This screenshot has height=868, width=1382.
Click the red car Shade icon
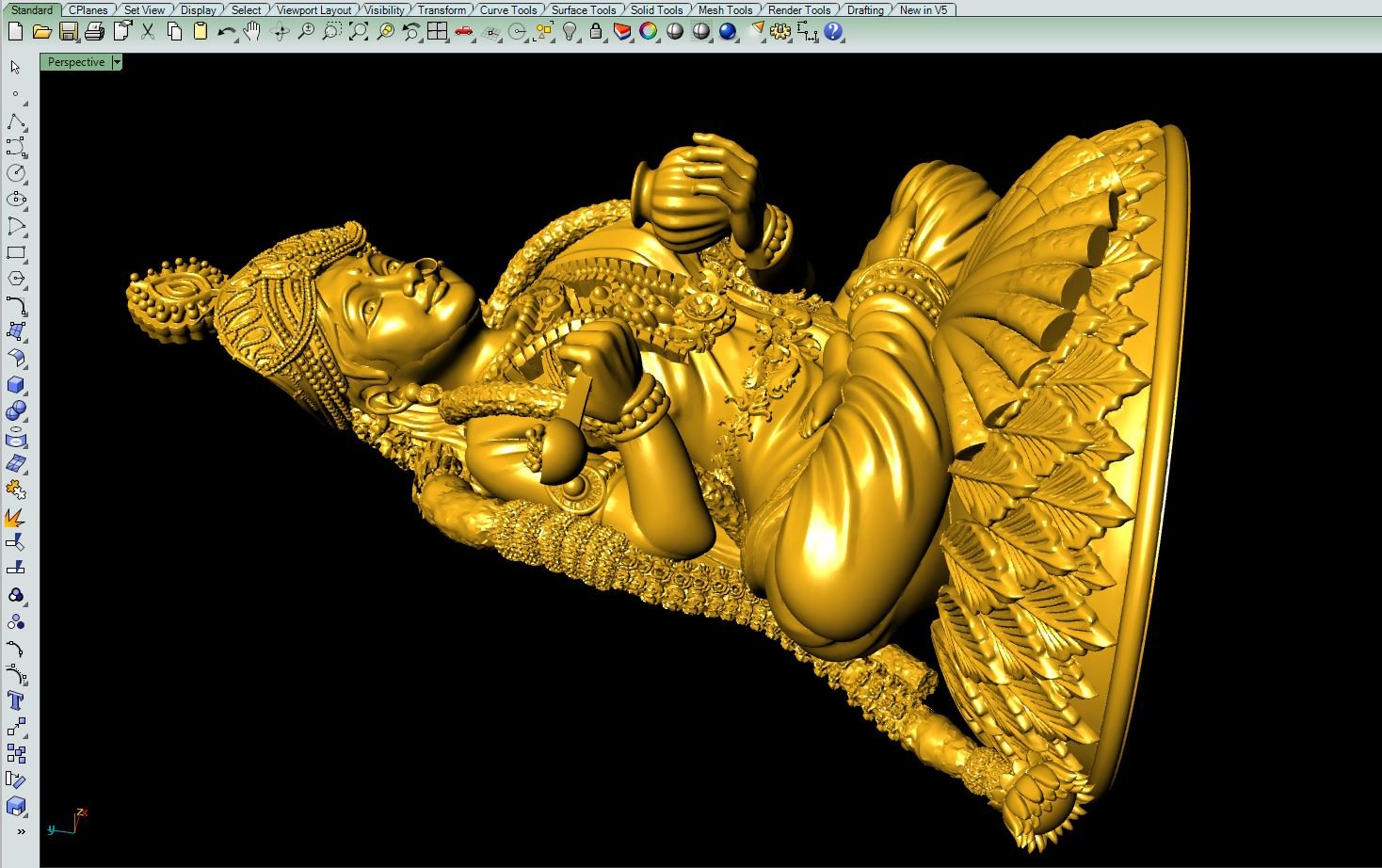coord(463,31)
